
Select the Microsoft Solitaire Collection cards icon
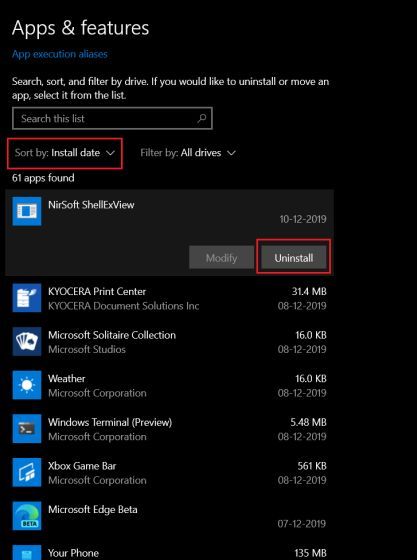pos(27,341)
